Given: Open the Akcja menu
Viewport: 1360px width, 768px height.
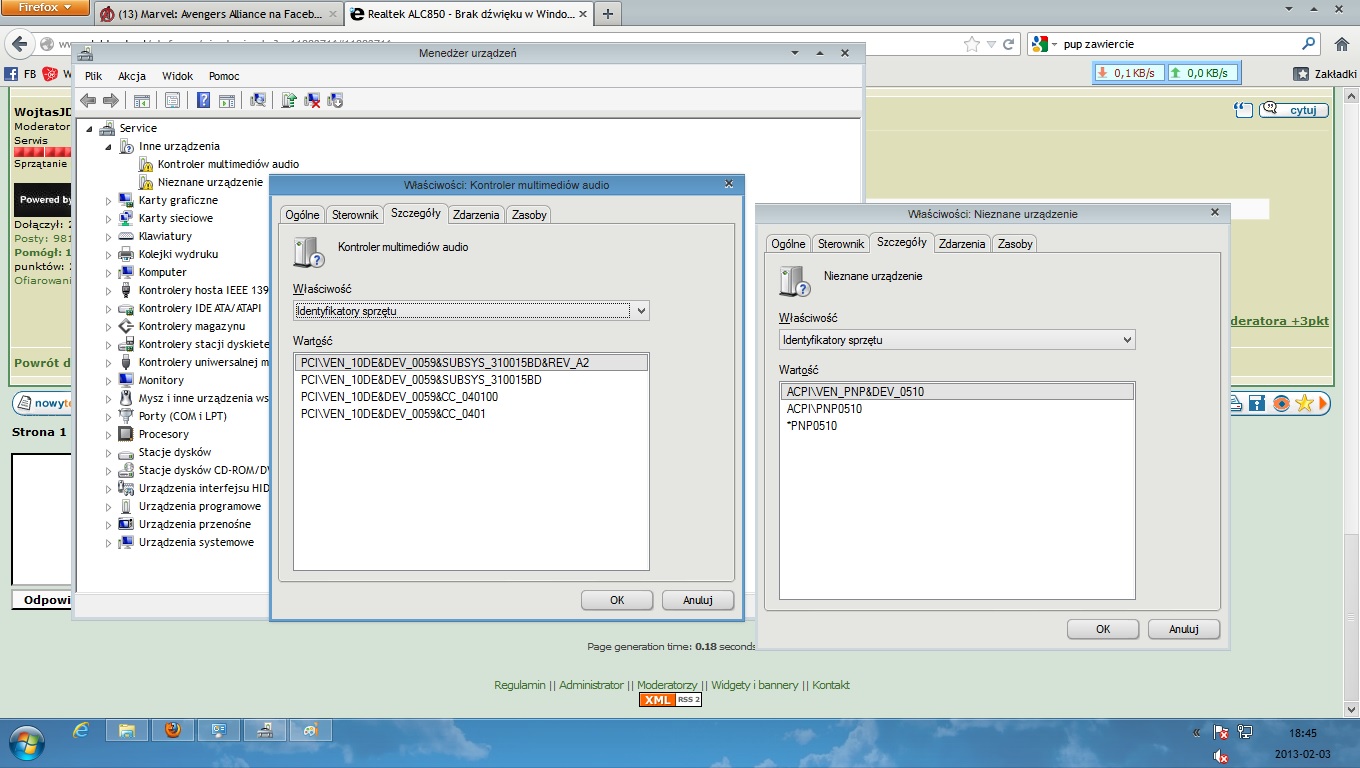Looking at the screenshot, I should [x=132, y=76].
